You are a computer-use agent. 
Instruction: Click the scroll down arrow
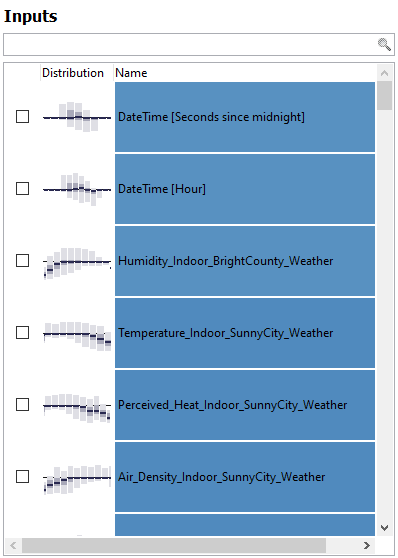384,527
